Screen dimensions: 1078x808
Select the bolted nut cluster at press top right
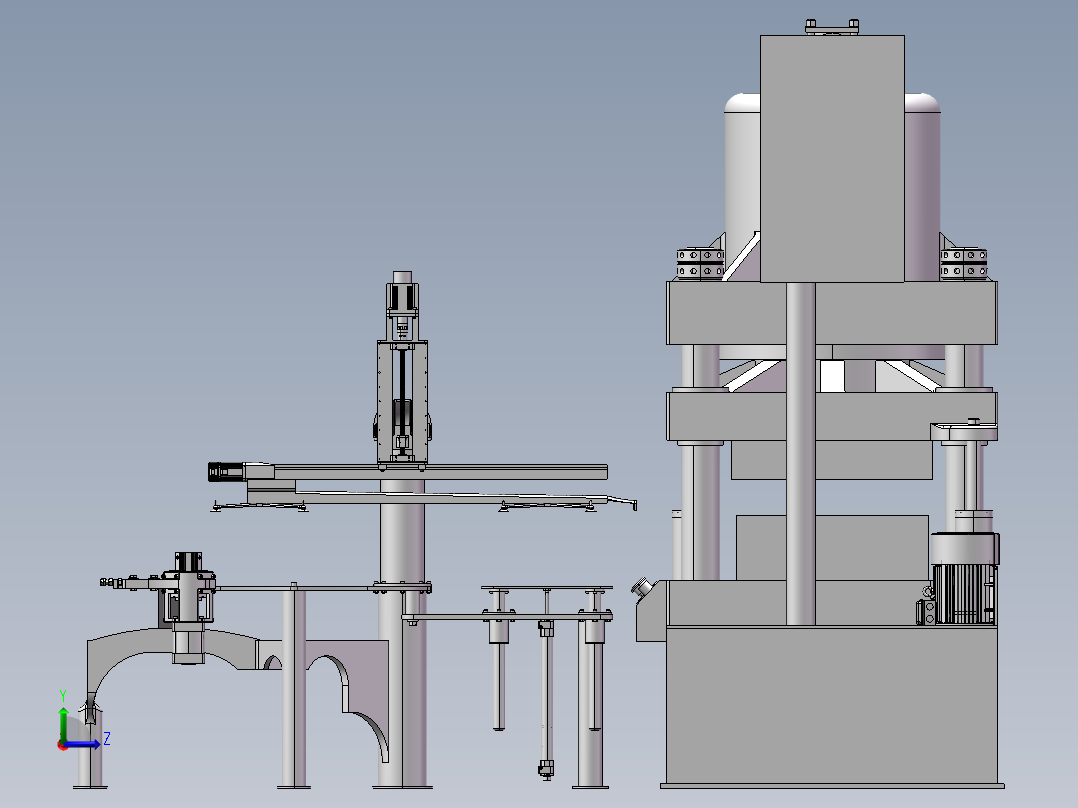coord(964,264)
